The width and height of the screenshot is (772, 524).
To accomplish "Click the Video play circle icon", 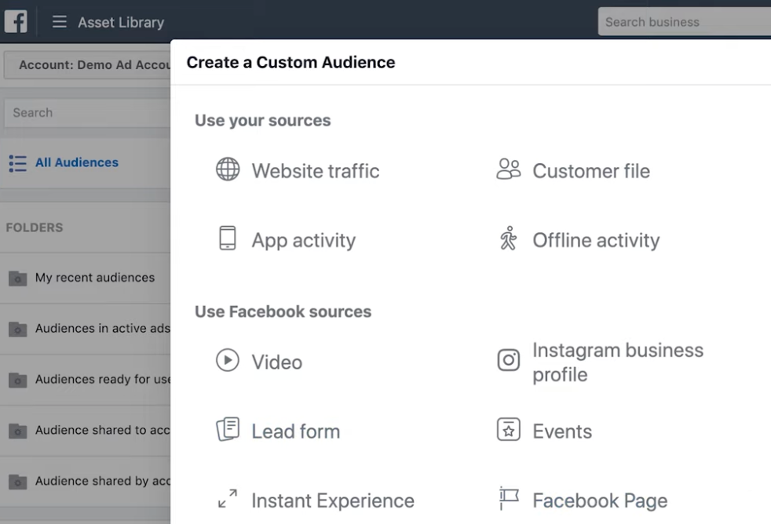I will (x=227, y=360).
